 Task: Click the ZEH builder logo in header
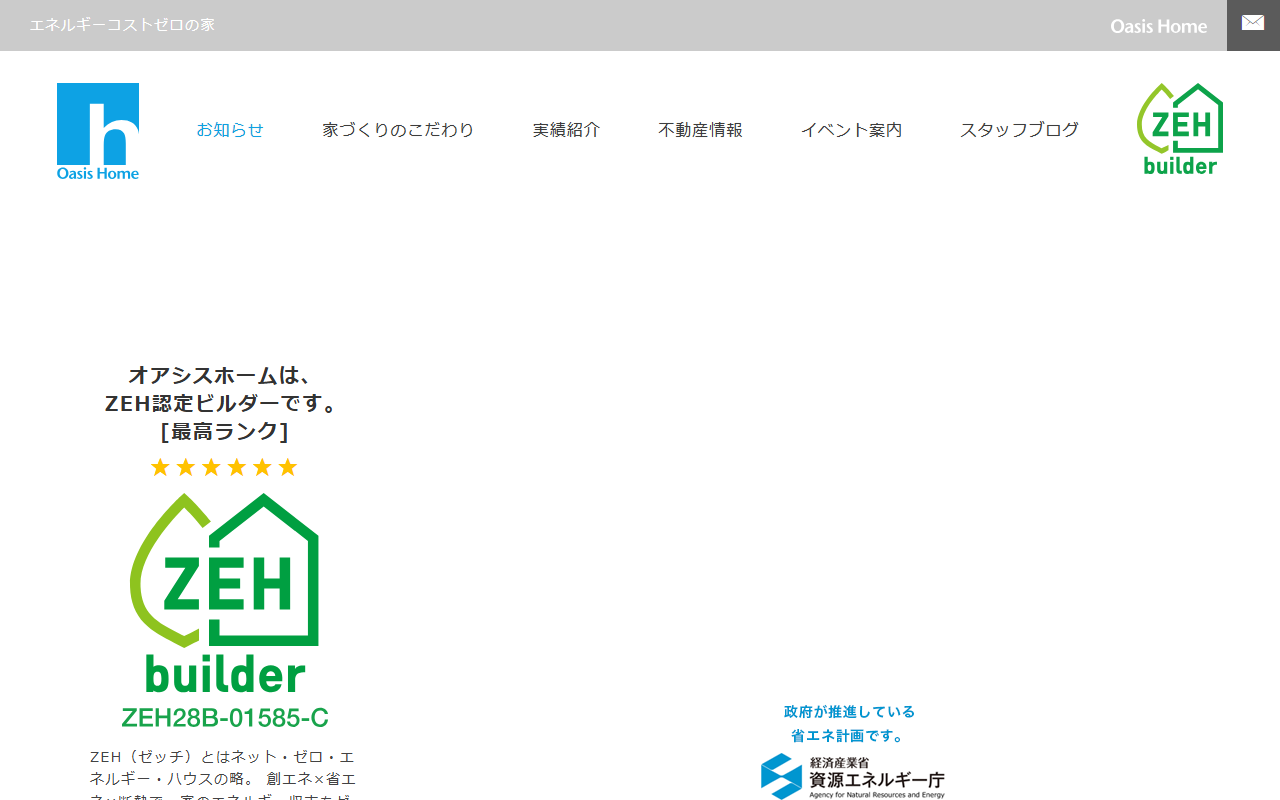tap(1180, 129)
